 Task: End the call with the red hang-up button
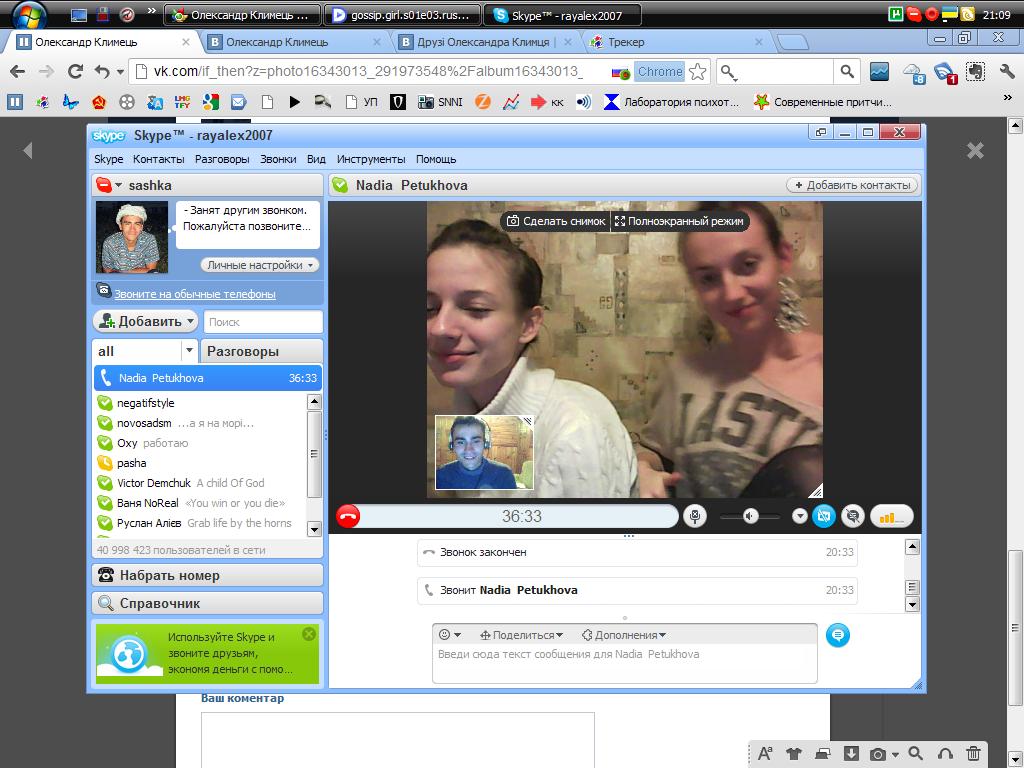pyautogui.click(x=348, y=516)
